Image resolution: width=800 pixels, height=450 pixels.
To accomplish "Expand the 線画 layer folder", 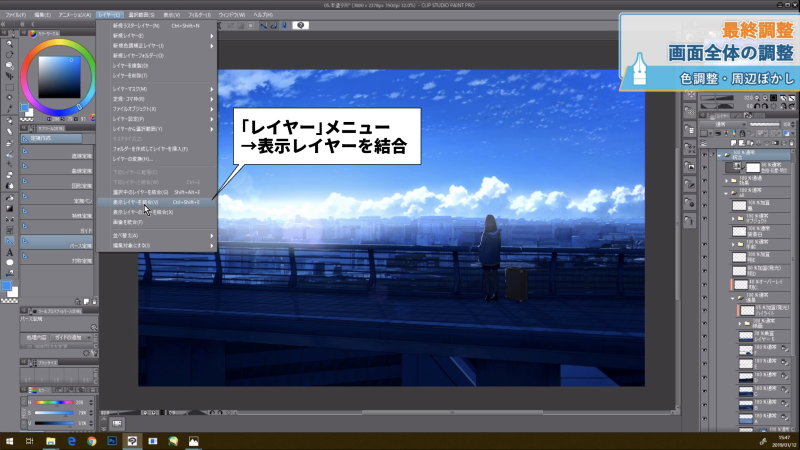I will click(741, 323).
